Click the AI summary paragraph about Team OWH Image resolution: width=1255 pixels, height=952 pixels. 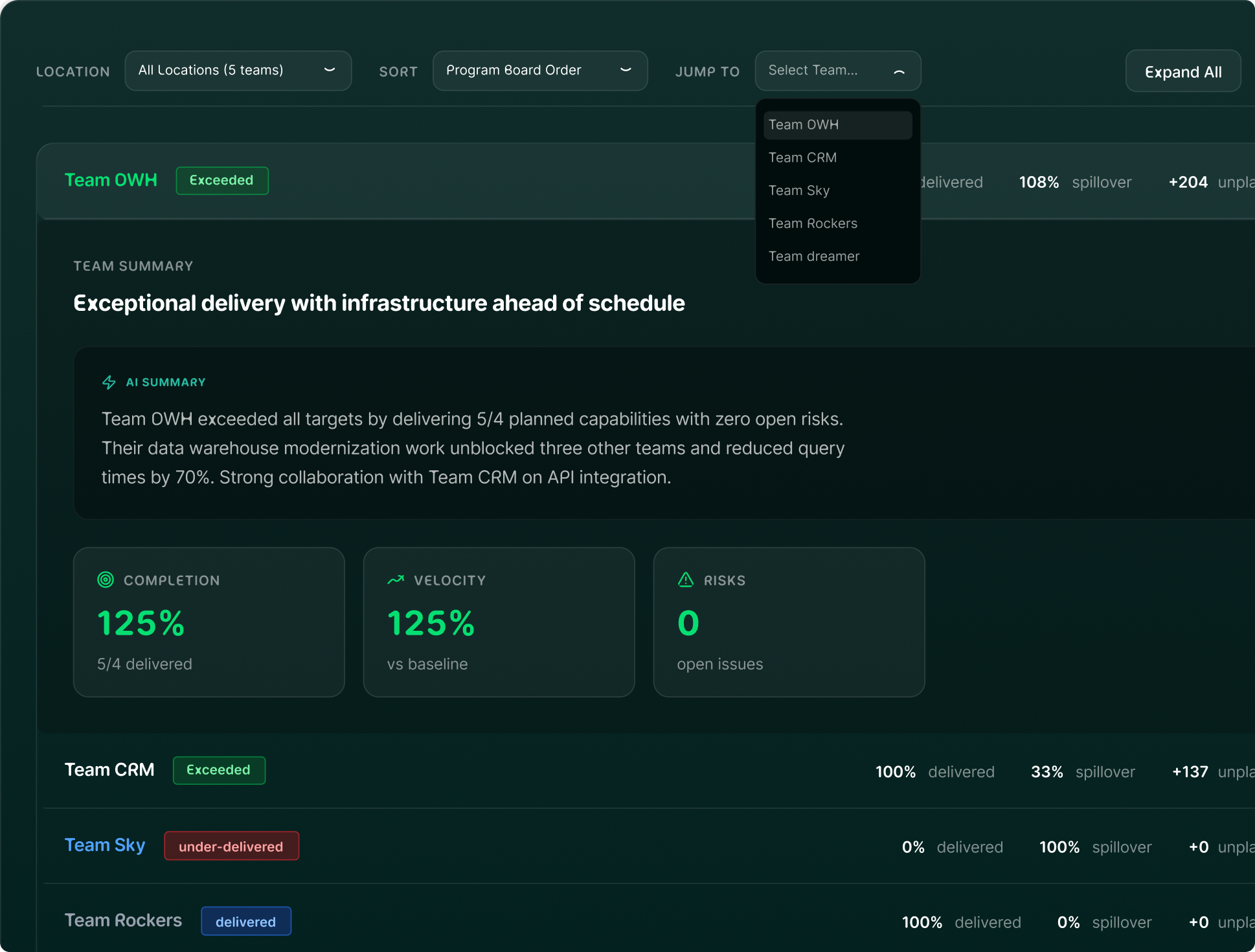click(x=473, y=448)
